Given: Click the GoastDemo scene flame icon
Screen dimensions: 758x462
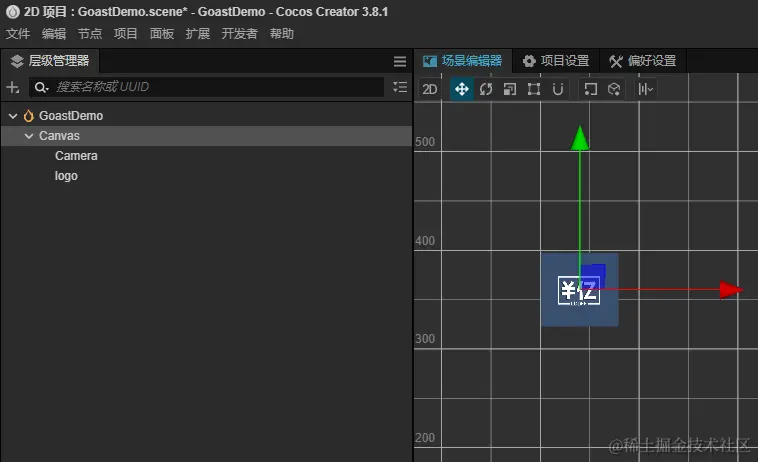Looking at the screenshot, I should 29,116.
